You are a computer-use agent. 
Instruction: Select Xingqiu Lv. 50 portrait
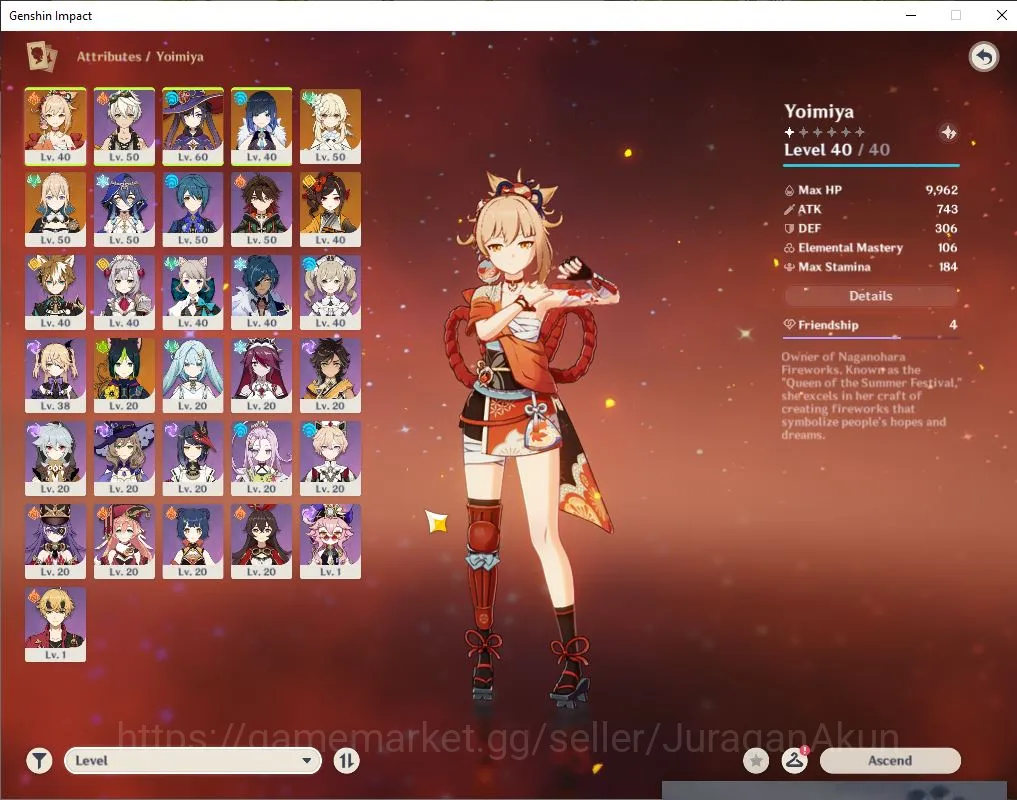coord(193,210)
